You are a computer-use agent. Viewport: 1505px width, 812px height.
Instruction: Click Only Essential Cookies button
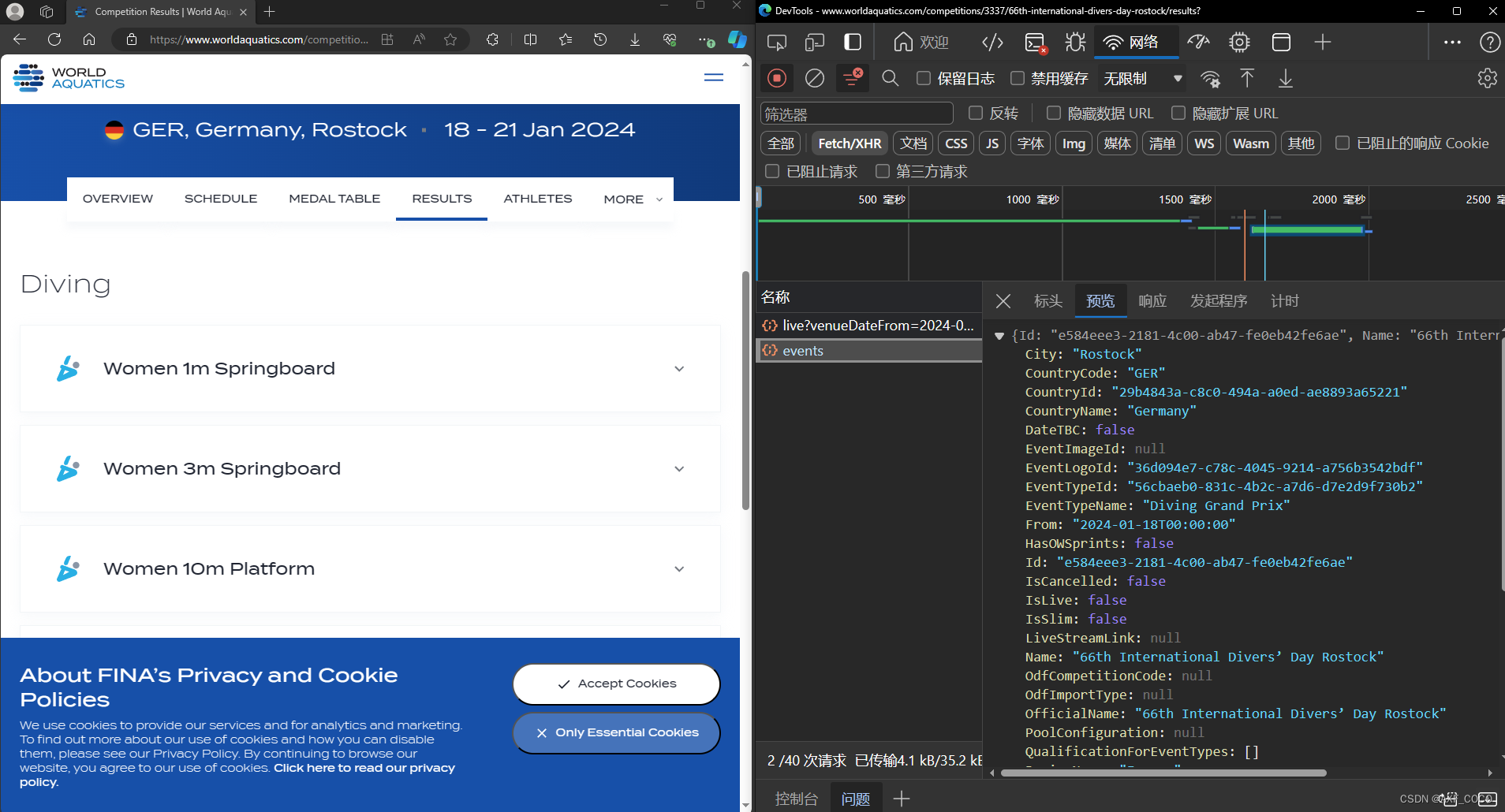click(617, 733)
